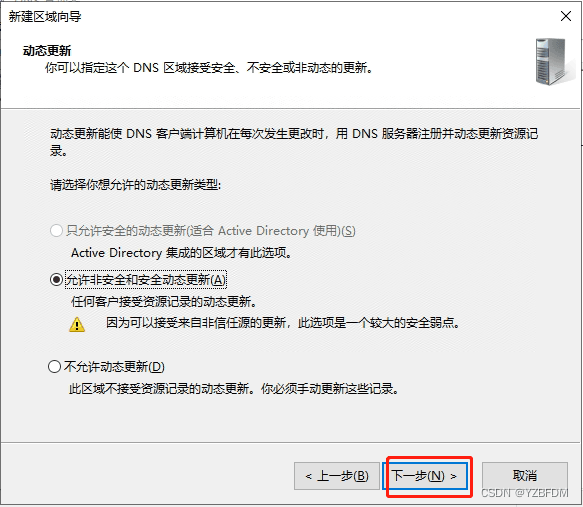This screenshot has height=507, width=583.
Task: Click the bold 动态更新 heading
Action: pos(47,51)
